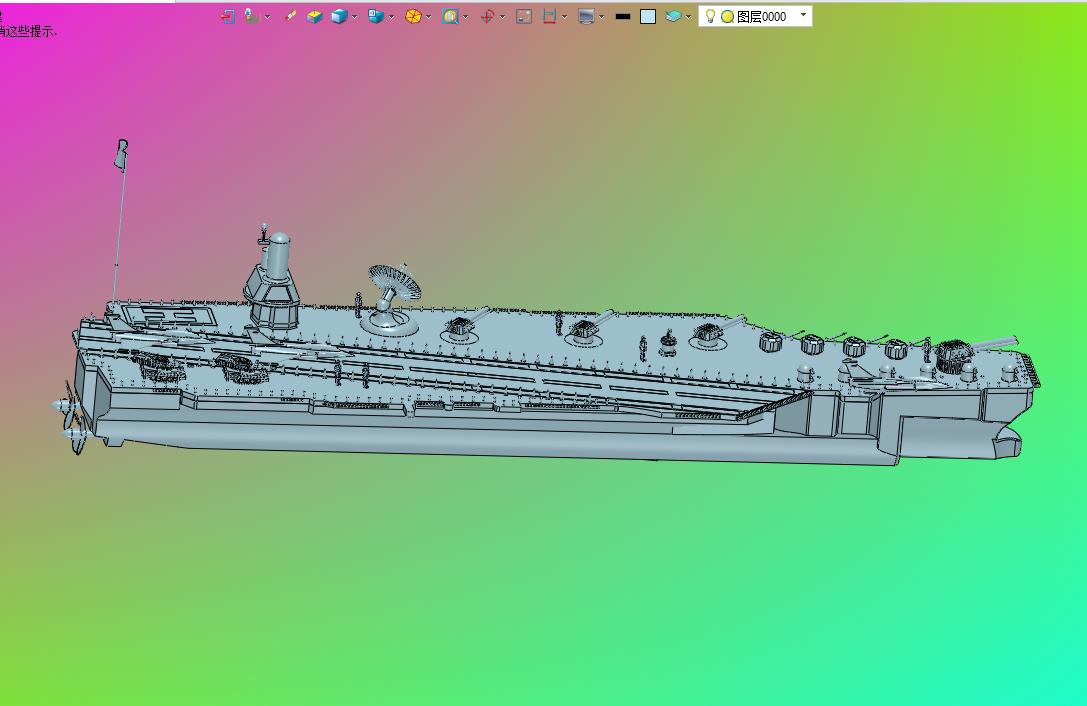Click the teal layers stack icon
The width and height of the screenshot is (1087, 706).
[x=672, y=17]
